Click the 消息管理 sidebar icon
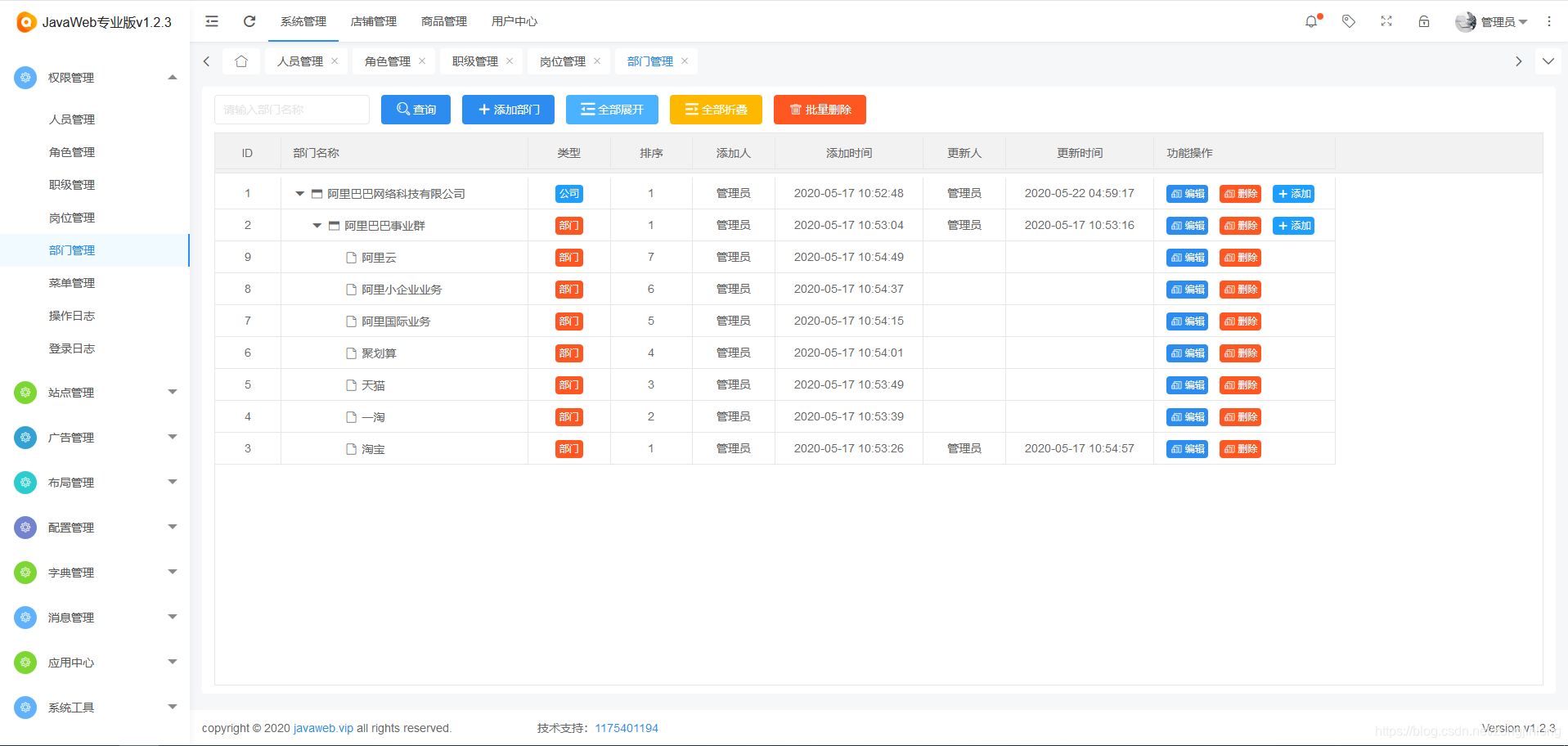 (25, 618)
